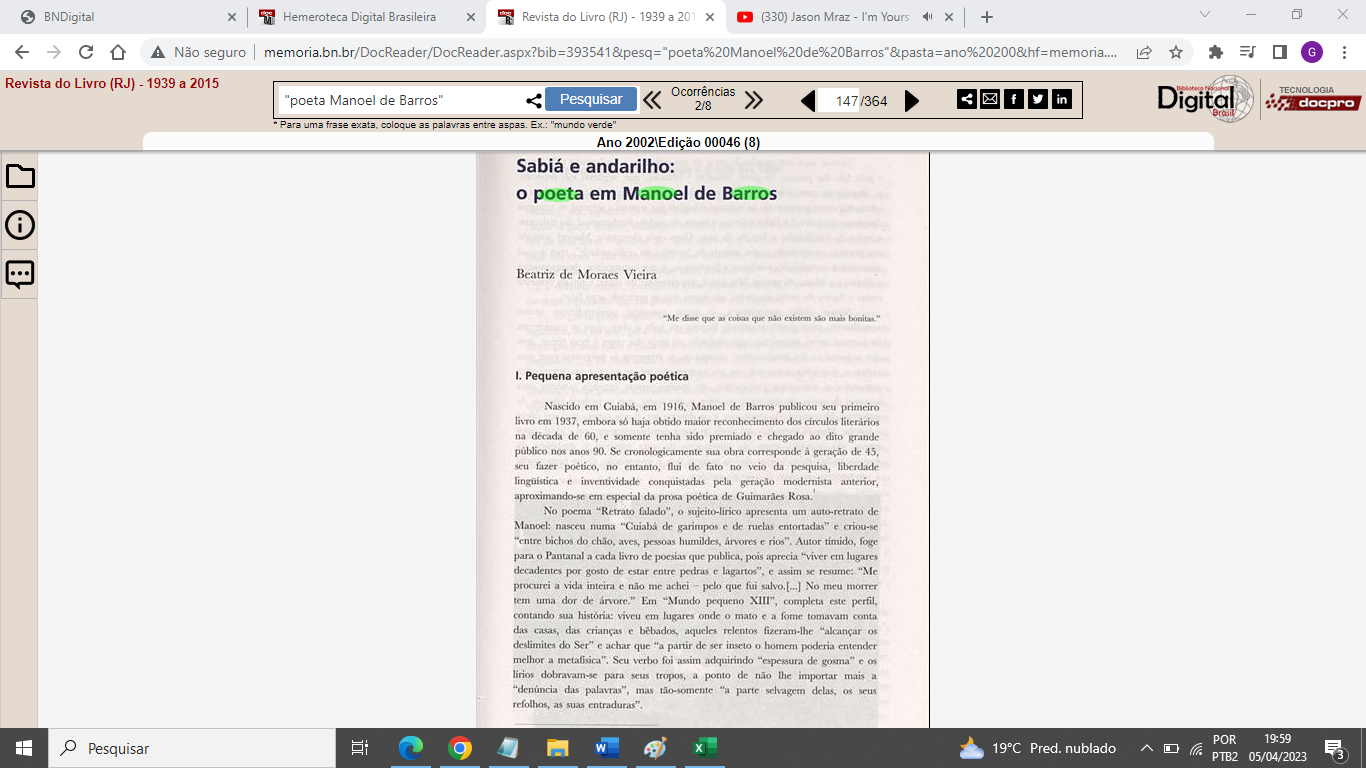Screen dimensions: 1366x768
Task: Share page on Facebook
Action: 1014,99
